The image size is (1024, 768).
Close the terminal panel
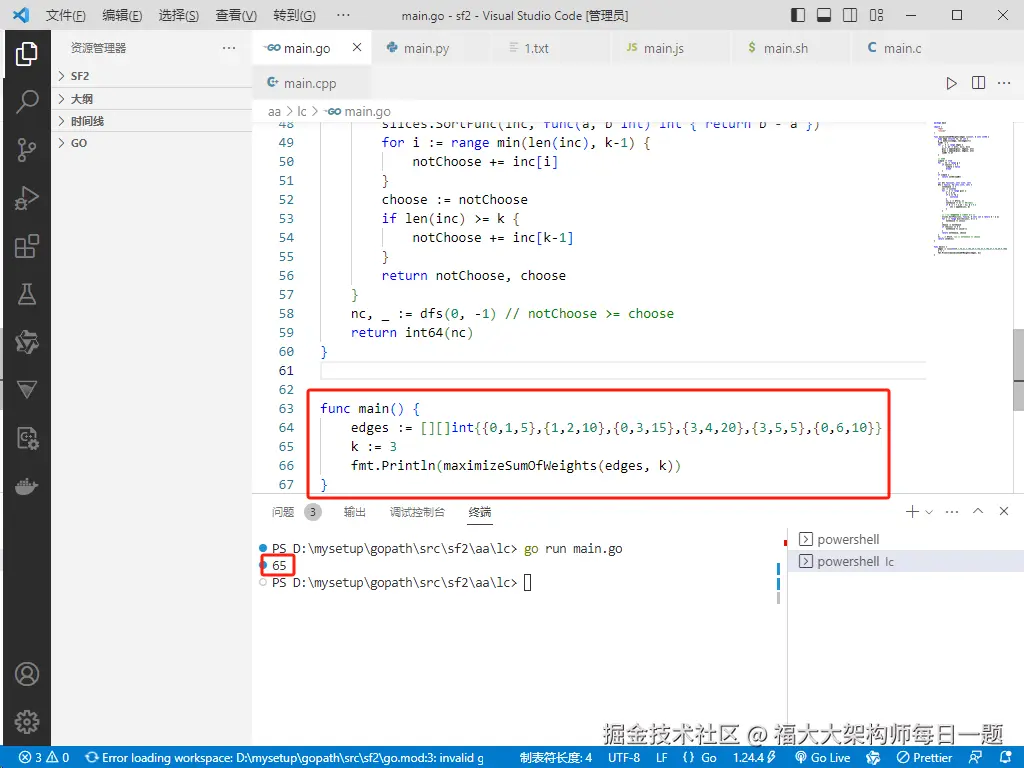point(1004,511)
